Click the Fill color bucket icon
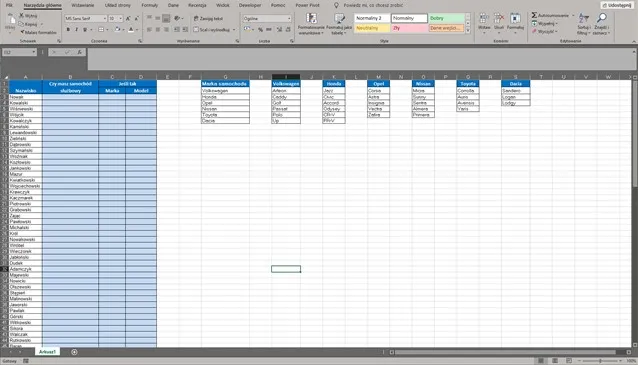Viewport: 638px width, 365px height. (118, 30)
